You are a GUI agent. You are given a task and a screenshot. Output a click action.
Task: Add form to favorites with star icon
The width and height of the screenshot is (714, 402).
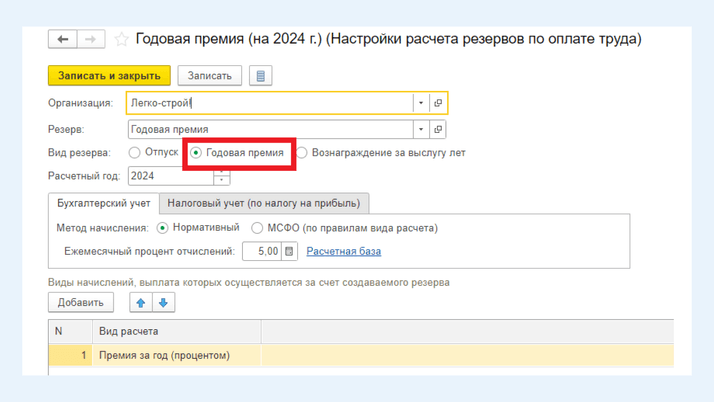click(121, 39)
